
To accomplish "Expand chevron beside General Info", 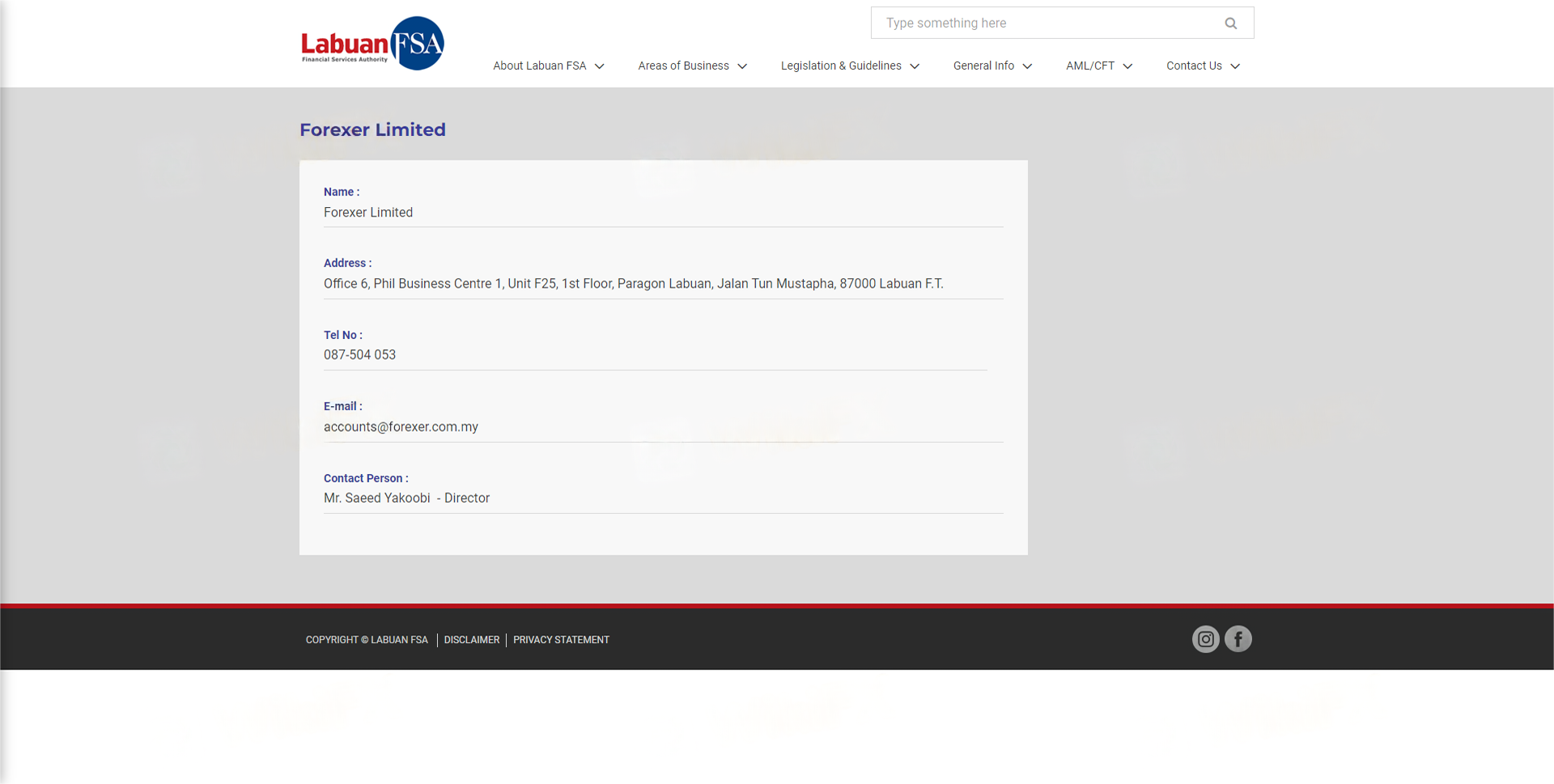I will (x=1027, y=66).
